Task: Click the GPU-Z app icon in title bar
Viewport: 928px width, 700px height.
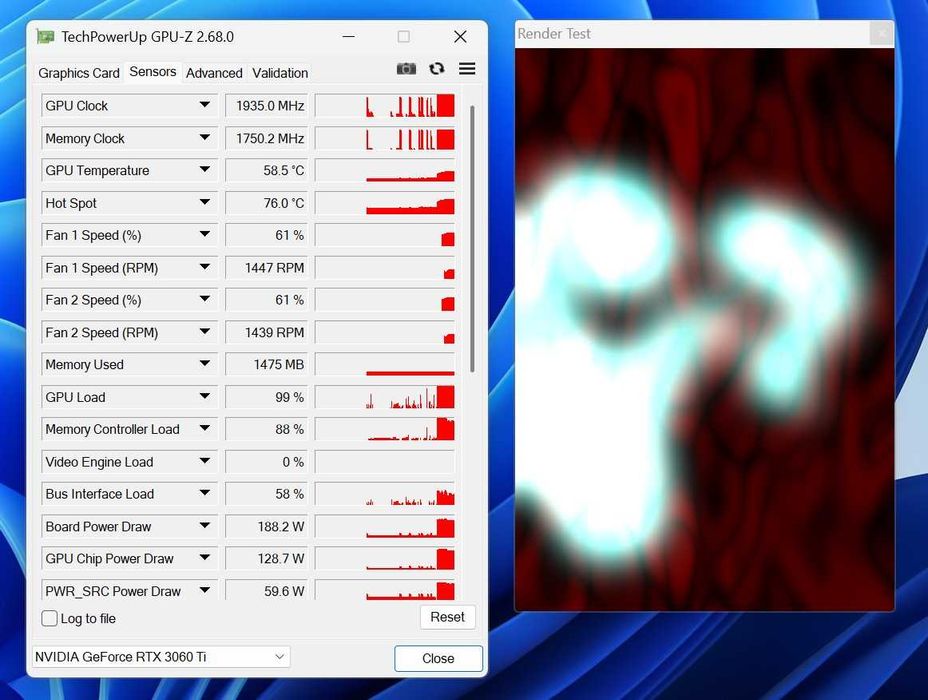Action: pyautogui.click(x=46, y=37)
